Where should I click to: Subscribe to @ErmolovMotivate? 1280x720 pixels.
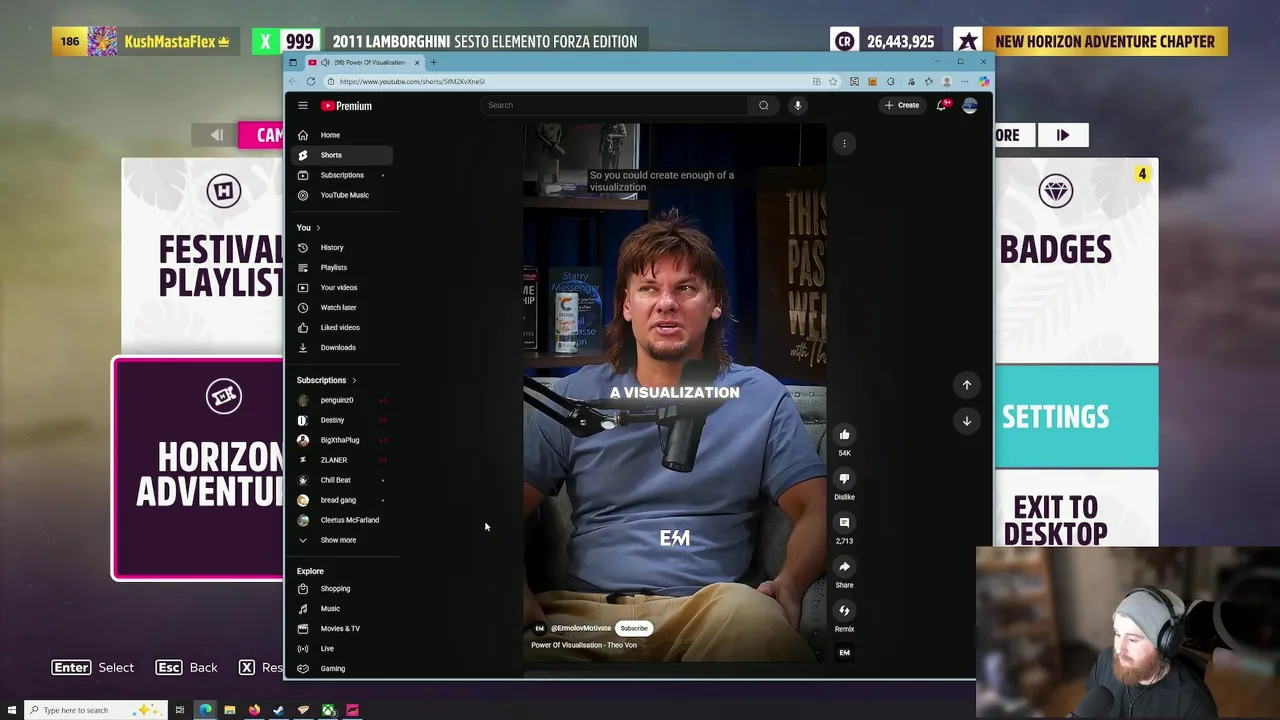(x=634, y=628)
